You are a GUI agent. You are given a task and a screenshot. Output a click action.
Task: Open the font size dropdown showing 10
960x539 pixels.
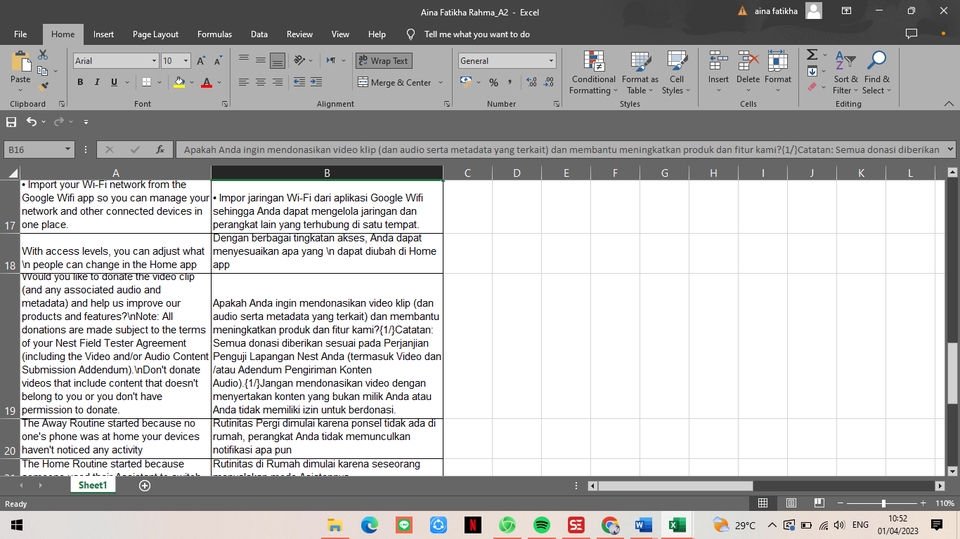tap(186, 61)
